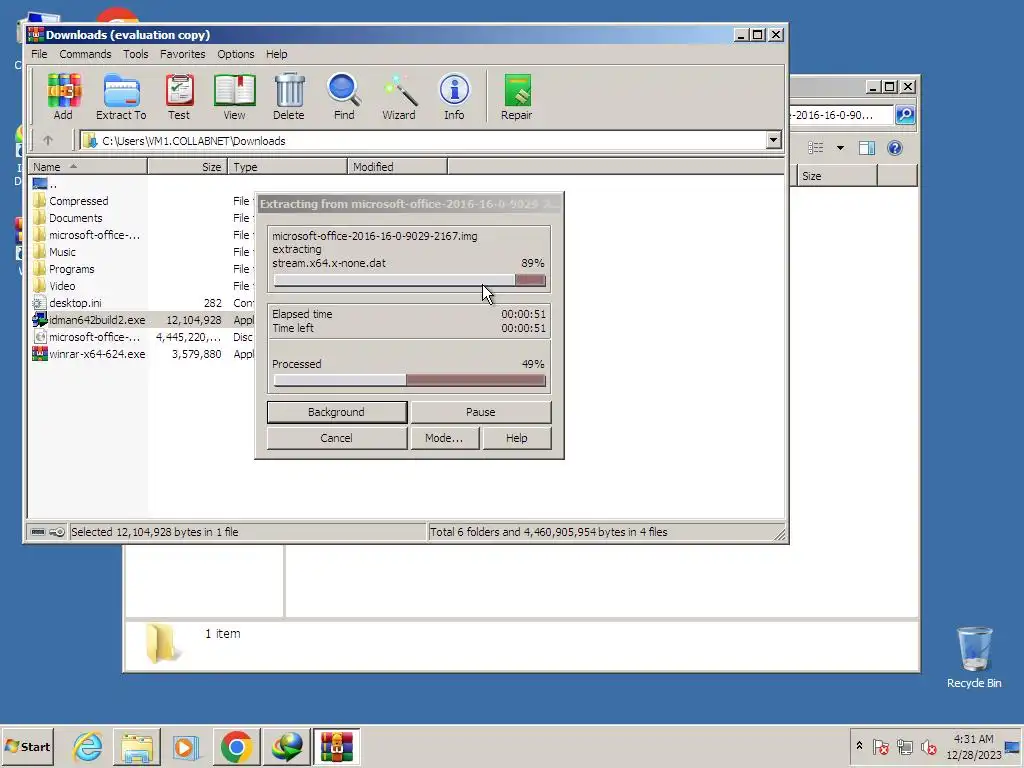Open the Favorites menu
The height and width of the screenshot is (768, 1024).
182,54
